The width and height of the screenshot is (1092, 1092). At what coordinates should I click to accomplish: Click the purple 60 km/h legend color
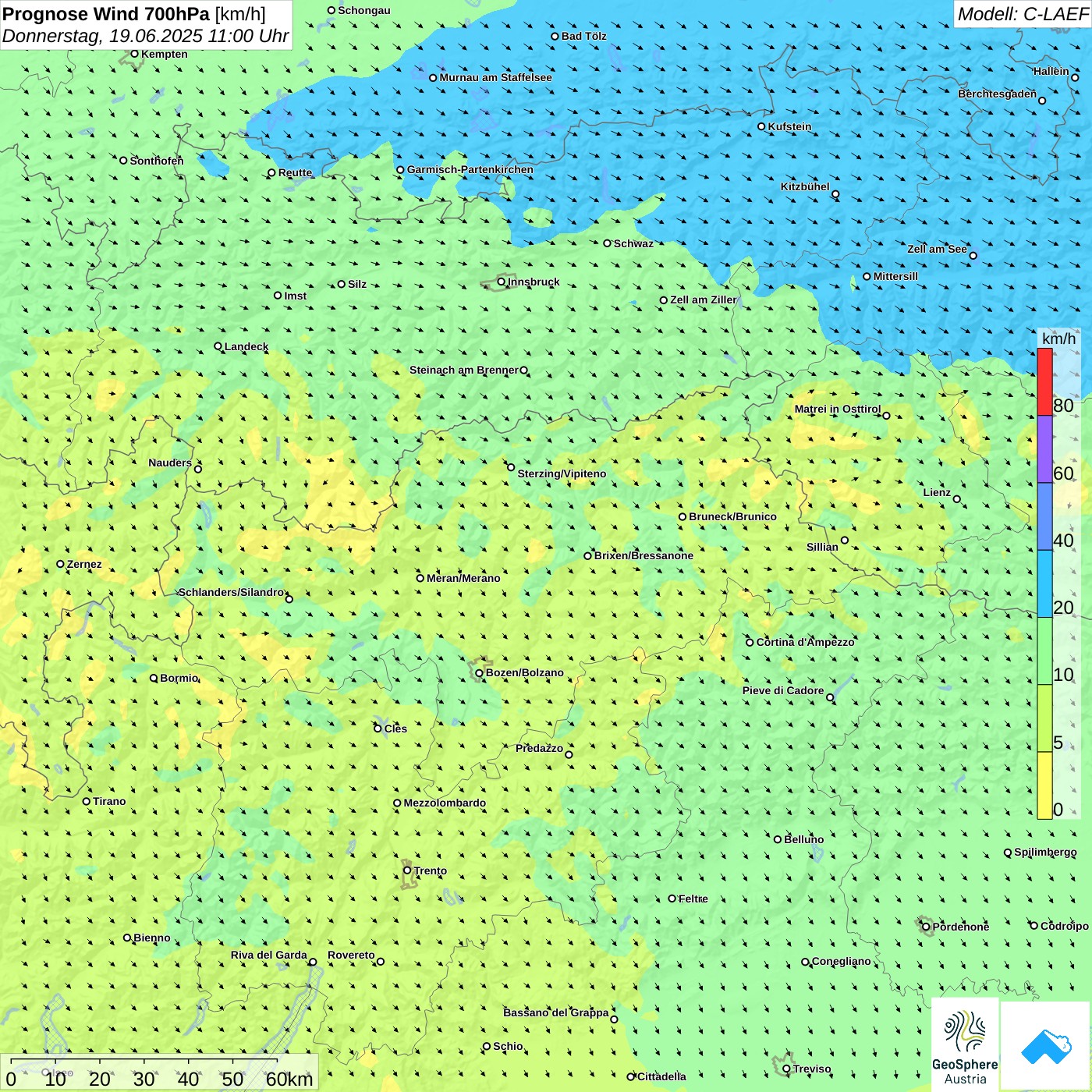[1044, 449]
